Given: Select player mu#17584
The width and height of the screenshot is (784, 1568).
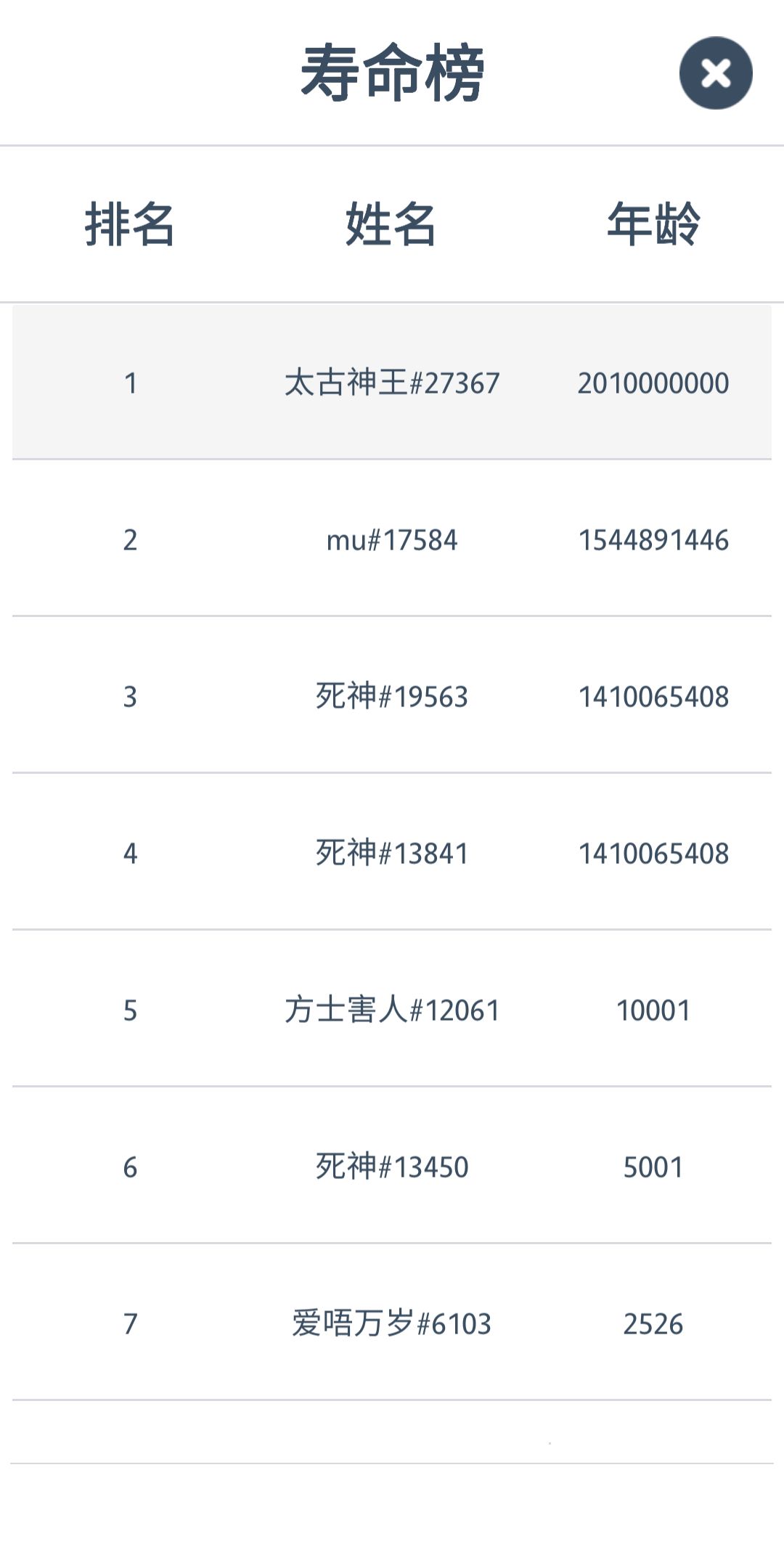Looking at the screenshot, I should click(x=392, y=539).
